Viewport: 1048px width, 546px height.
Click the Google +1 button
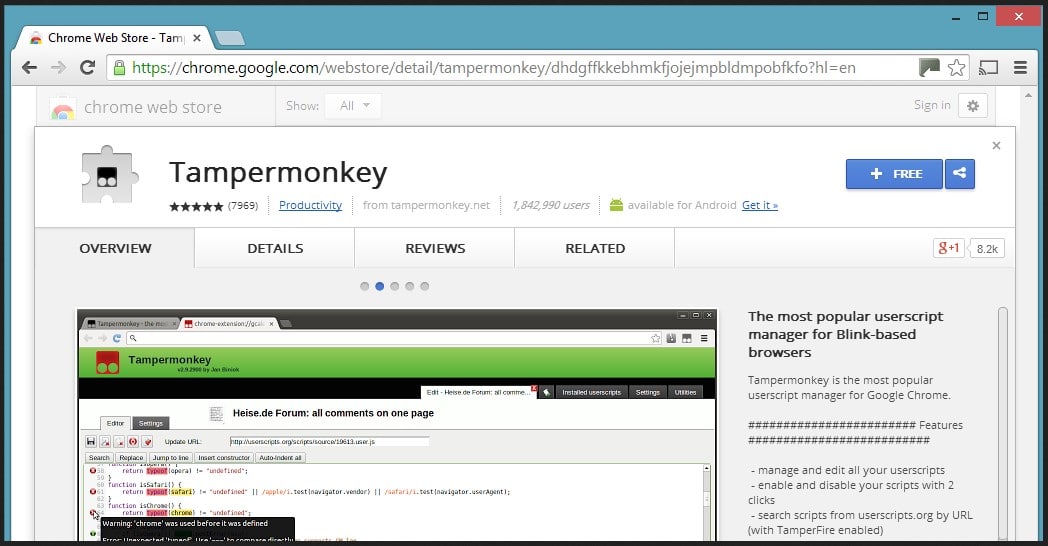coord(948,248)
